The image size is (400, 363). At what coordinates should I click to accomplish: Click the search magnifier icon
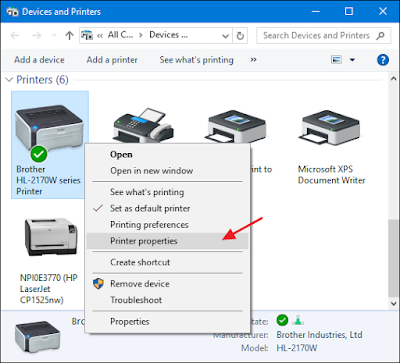point(380,36)
